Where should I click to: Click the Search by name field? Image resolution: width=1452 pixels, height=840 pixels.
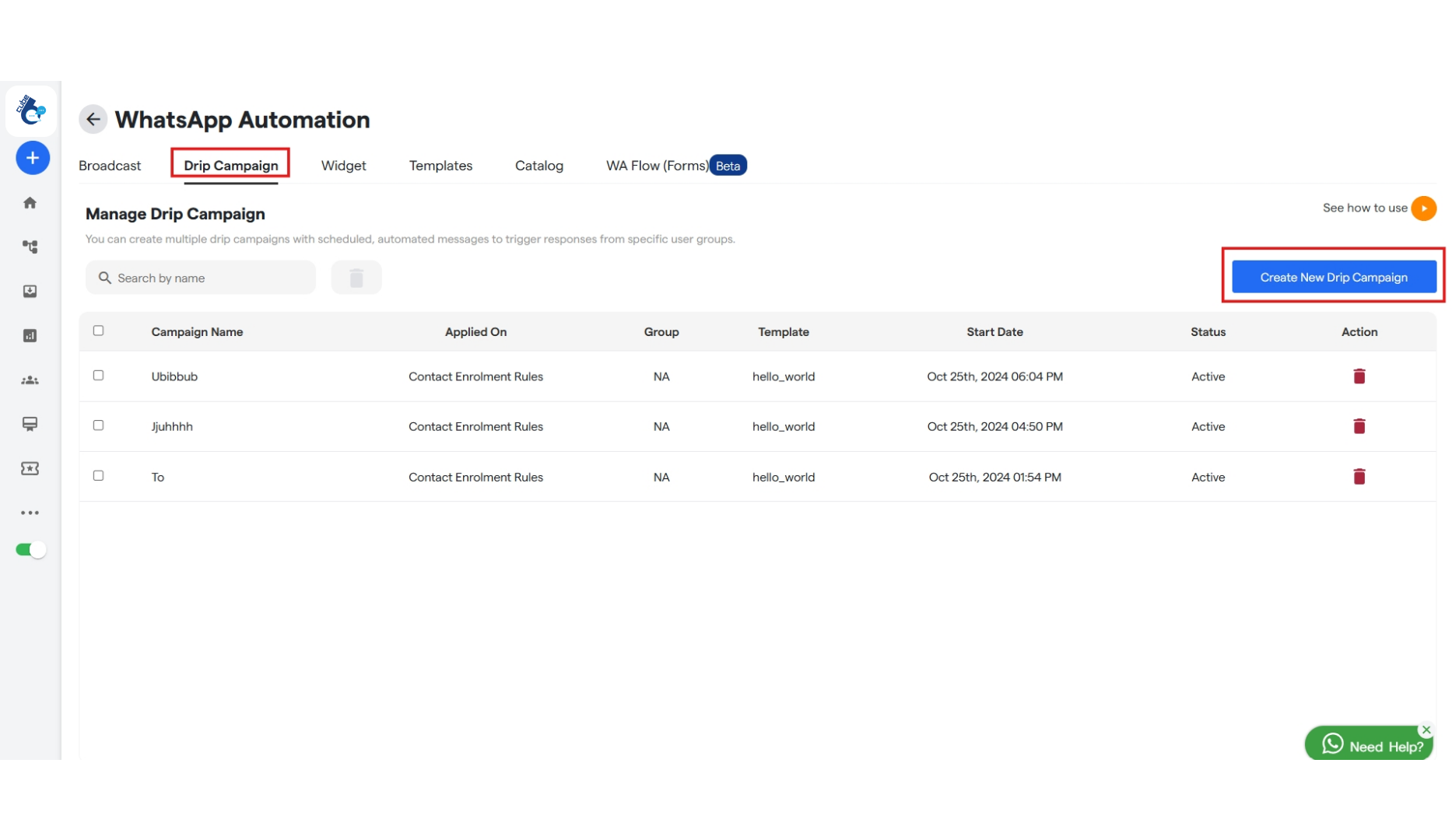(201, 278)
